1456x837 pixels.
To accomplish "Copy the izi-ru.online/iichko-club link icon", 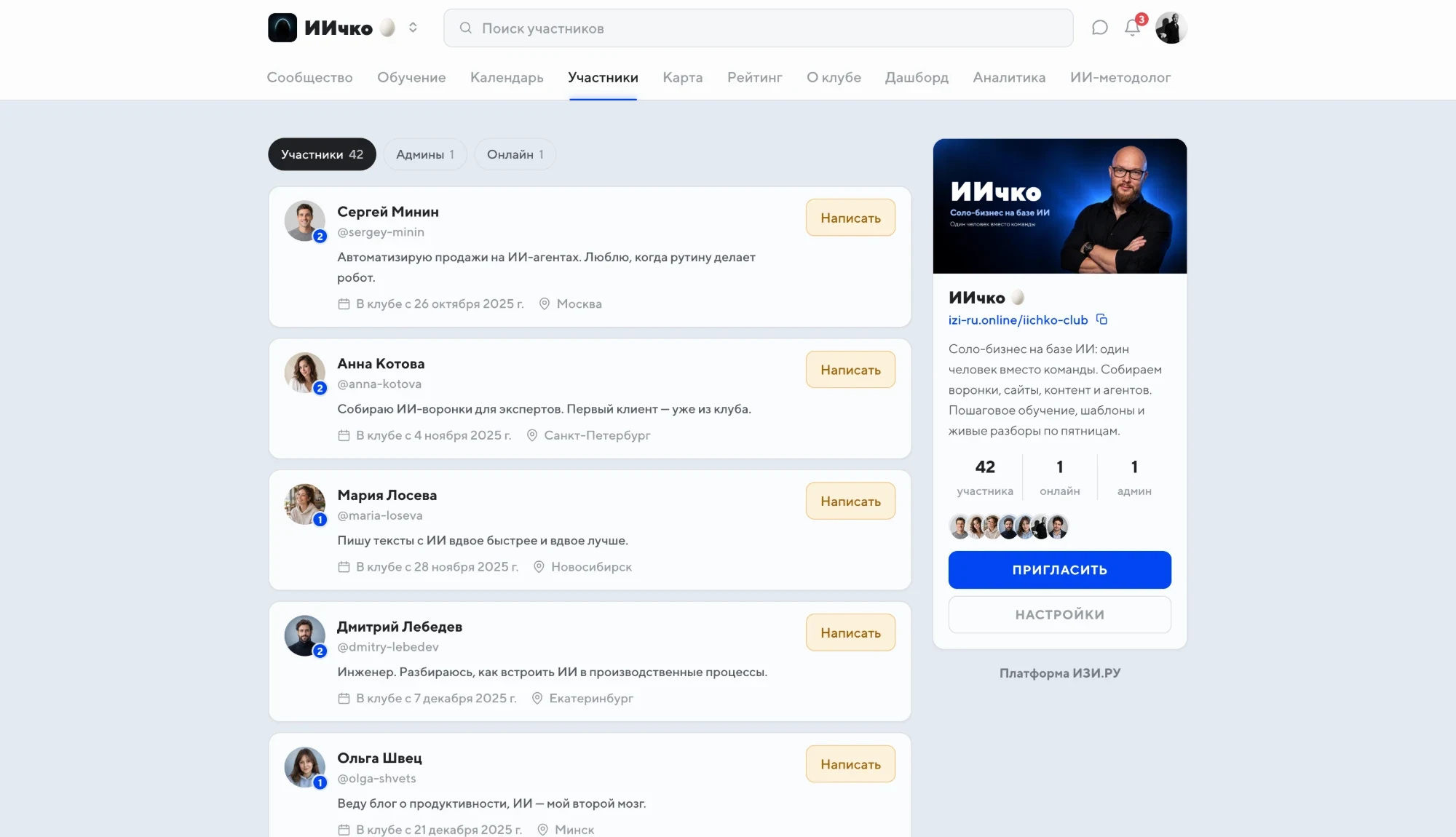I will (x=1101, y=320).
